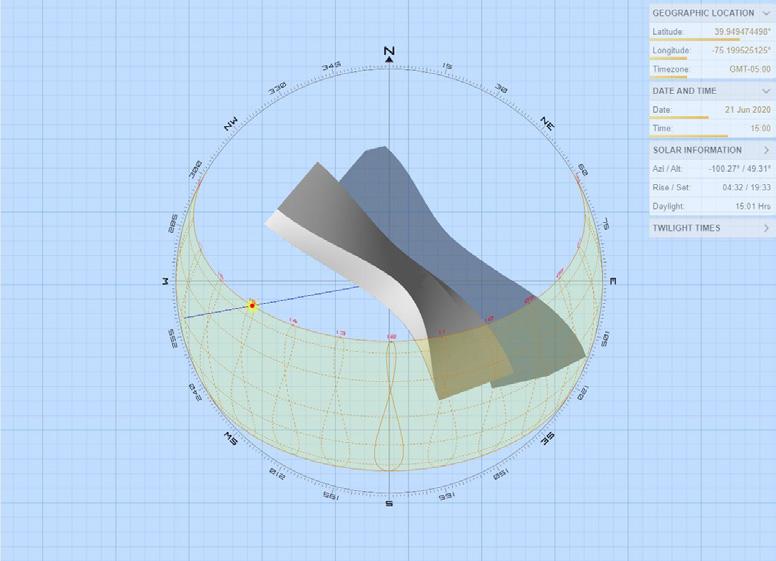Expand the Solar Information section chevron
Viewport: 776px width, 561px height.
point(767,150)
